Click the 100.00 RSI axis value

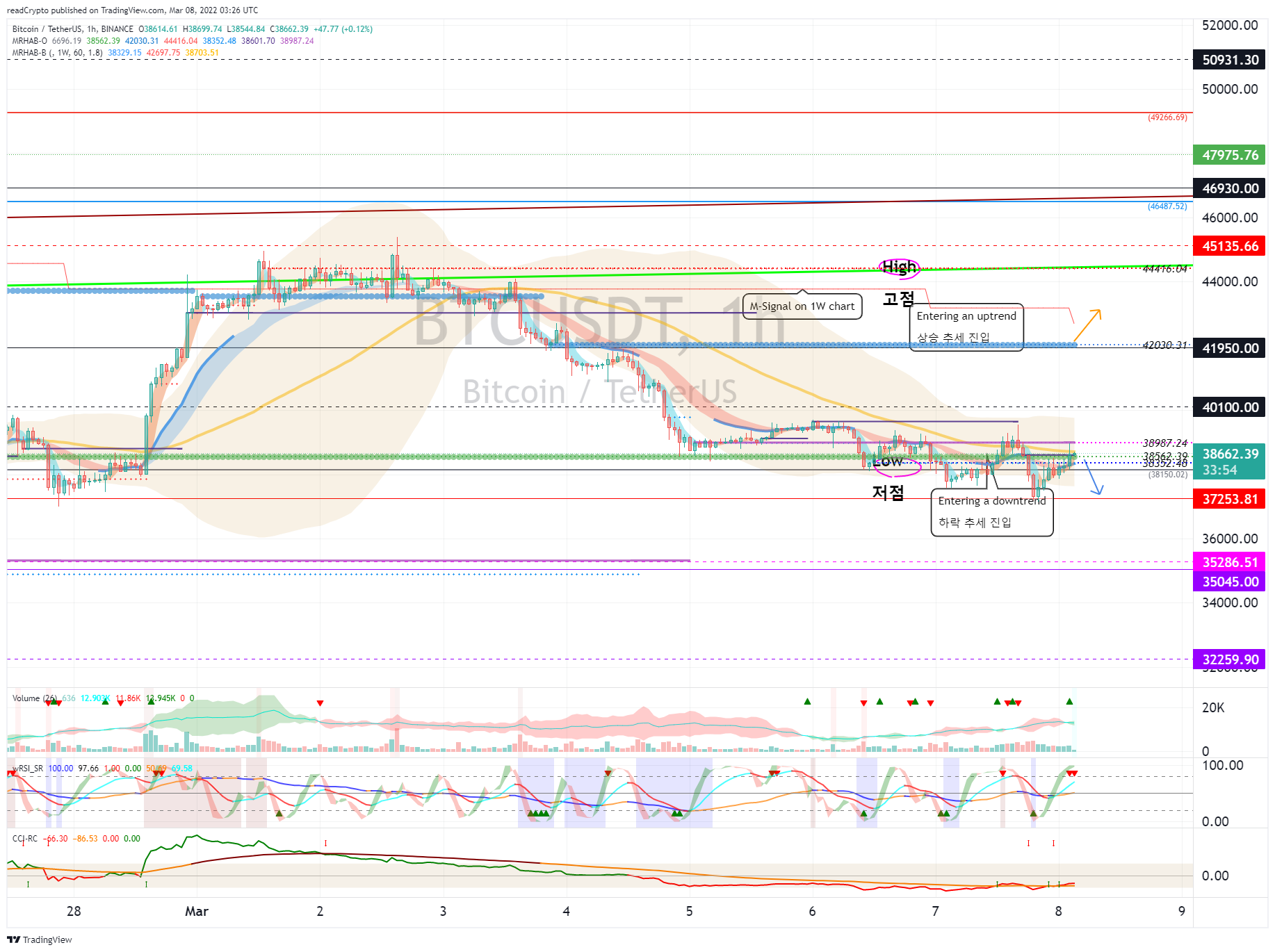click(x=1223, y=765)
